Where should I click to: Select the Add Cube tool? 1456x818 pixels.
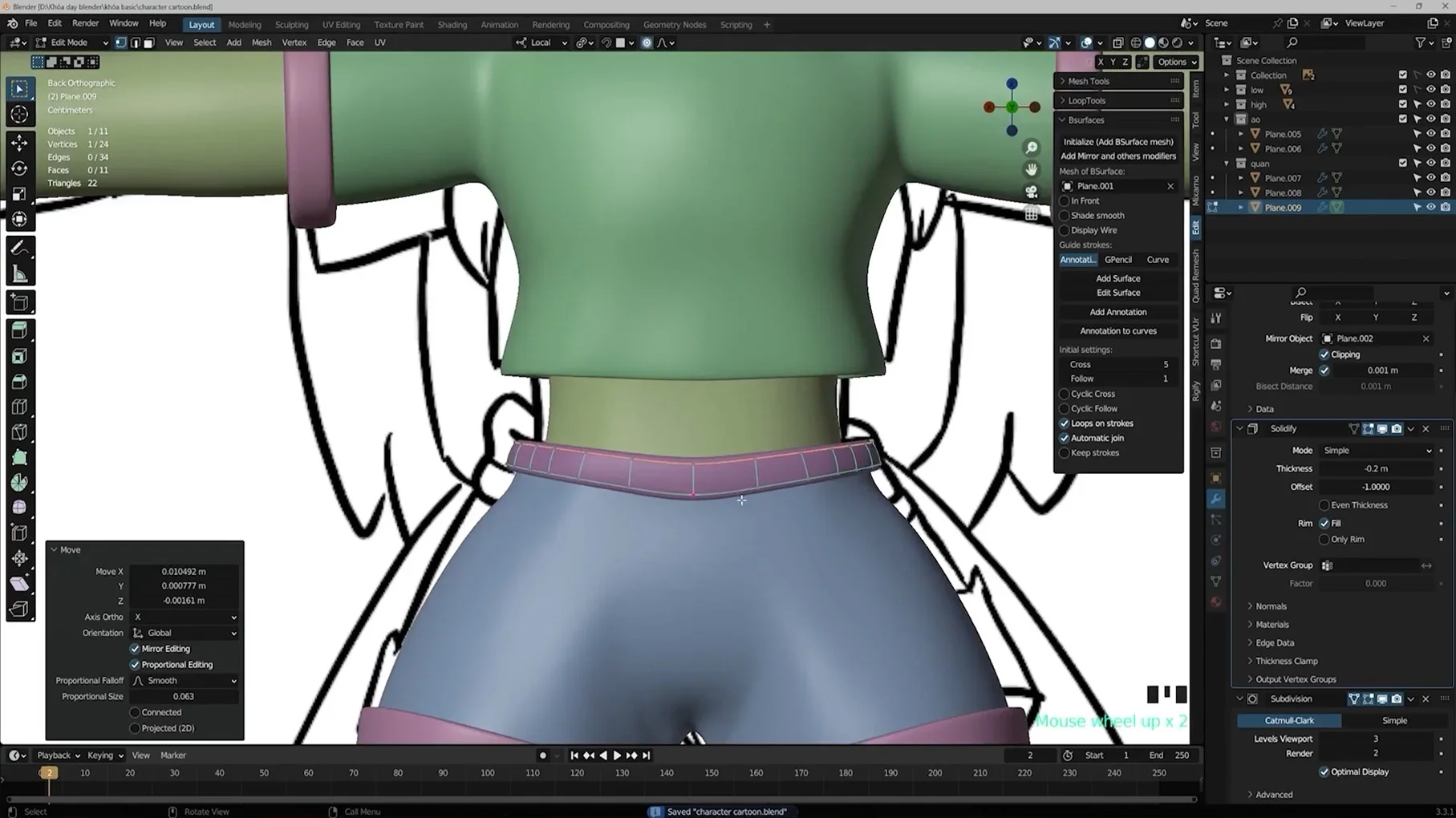[19, 302]
